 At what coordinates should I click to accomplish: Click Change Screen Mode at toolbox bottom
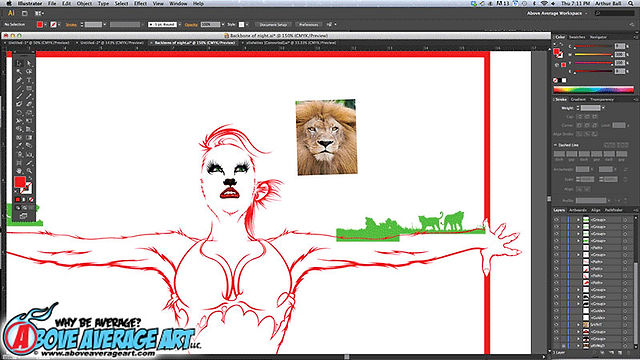(24, 216)
